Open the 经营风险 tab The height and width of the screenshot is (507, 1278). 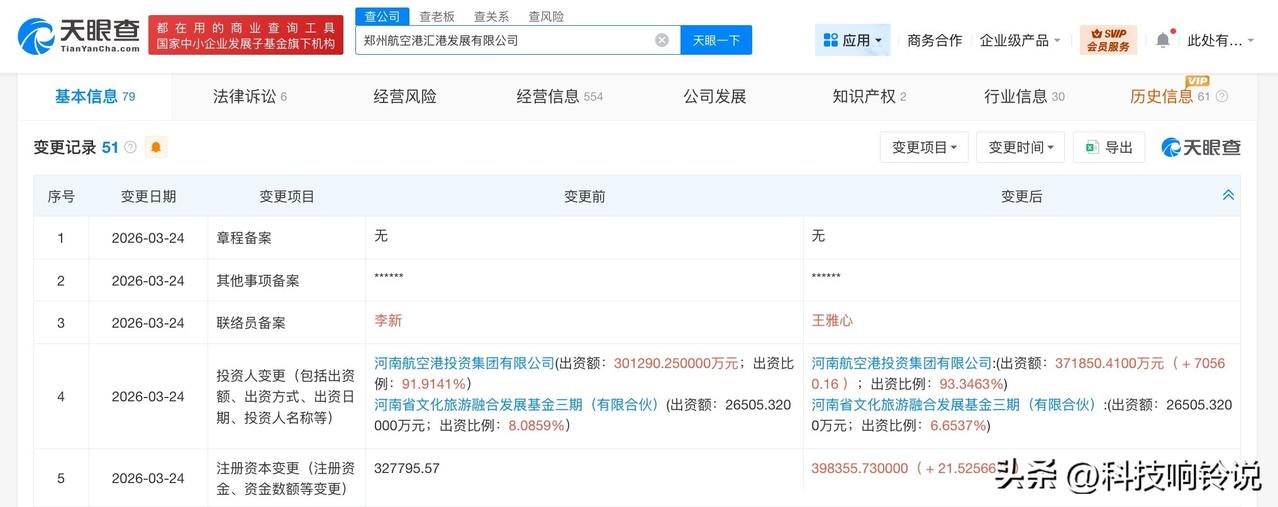(x=405, y=97)
